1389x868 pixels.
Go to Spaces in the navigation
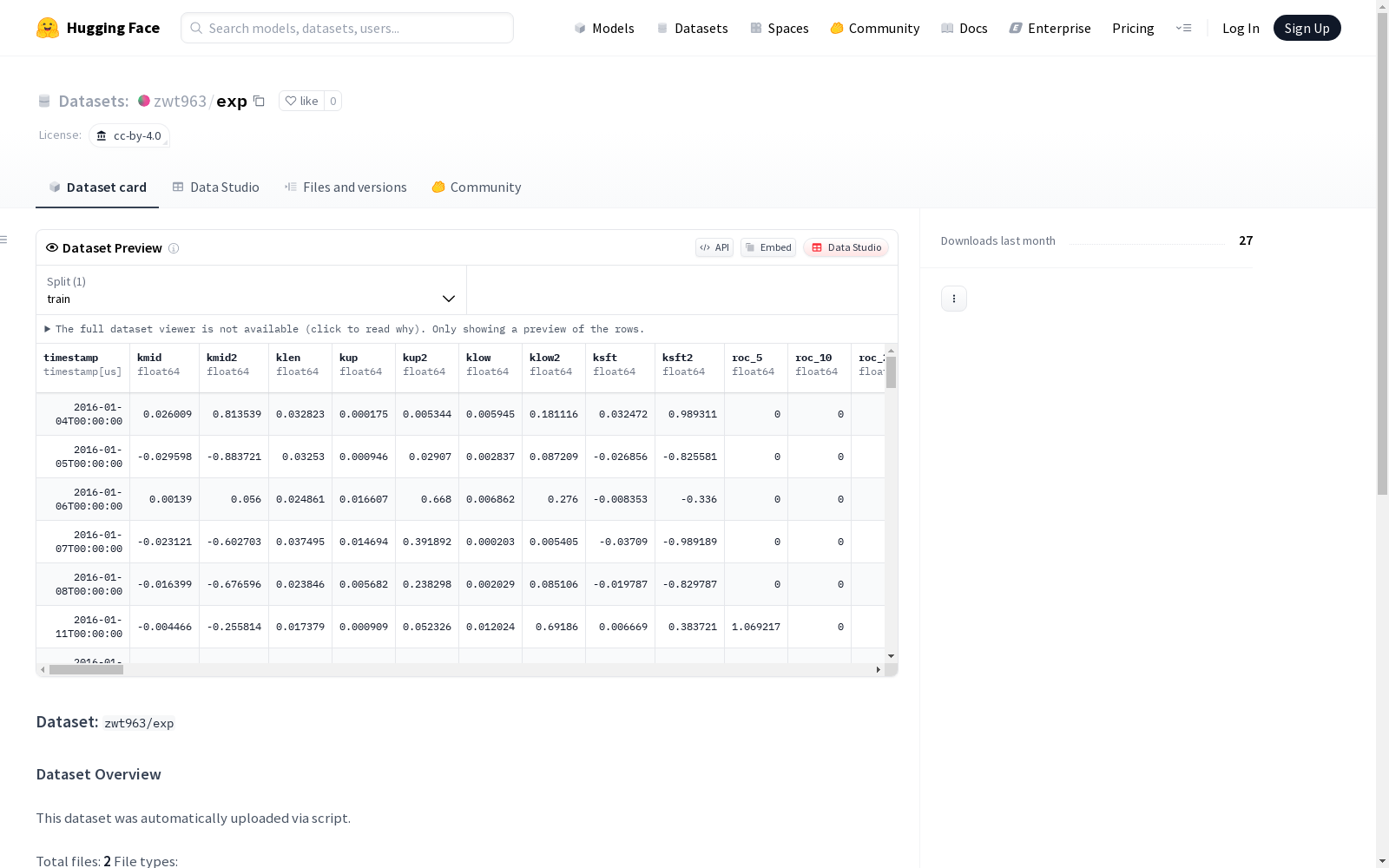tap(780, 28)
